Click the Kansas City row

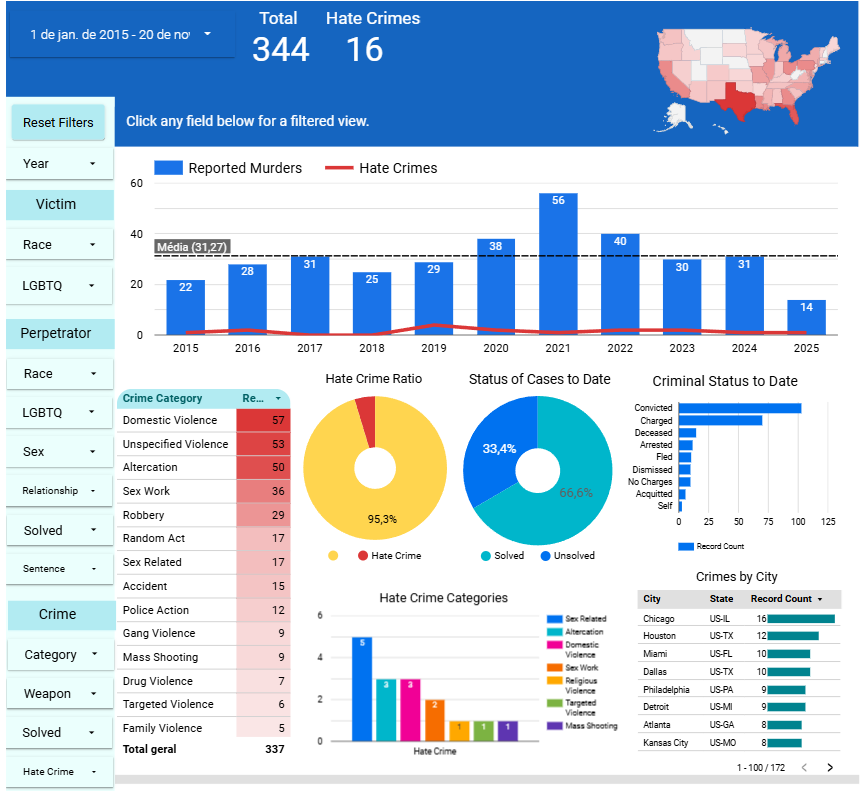[739, 742]
